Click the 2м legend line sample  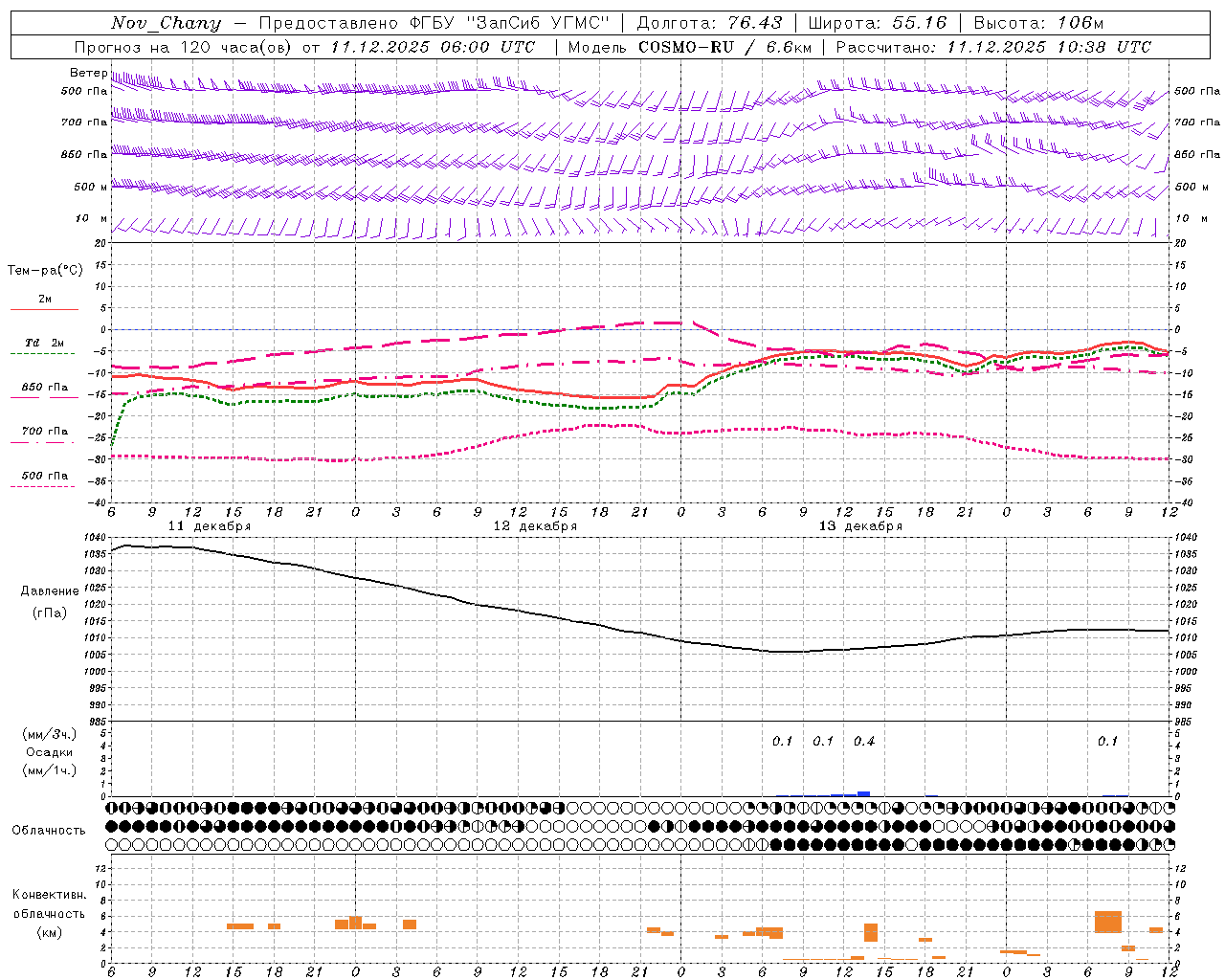[x=44, y=309]
